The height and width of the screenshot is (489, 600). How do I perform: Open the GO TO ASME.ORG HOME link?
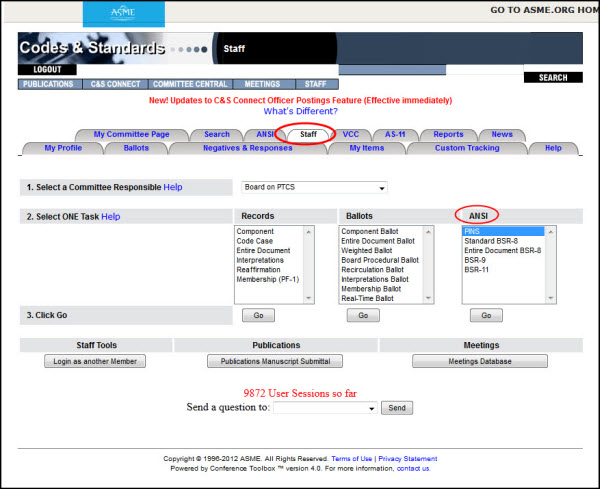click(545, 10)
